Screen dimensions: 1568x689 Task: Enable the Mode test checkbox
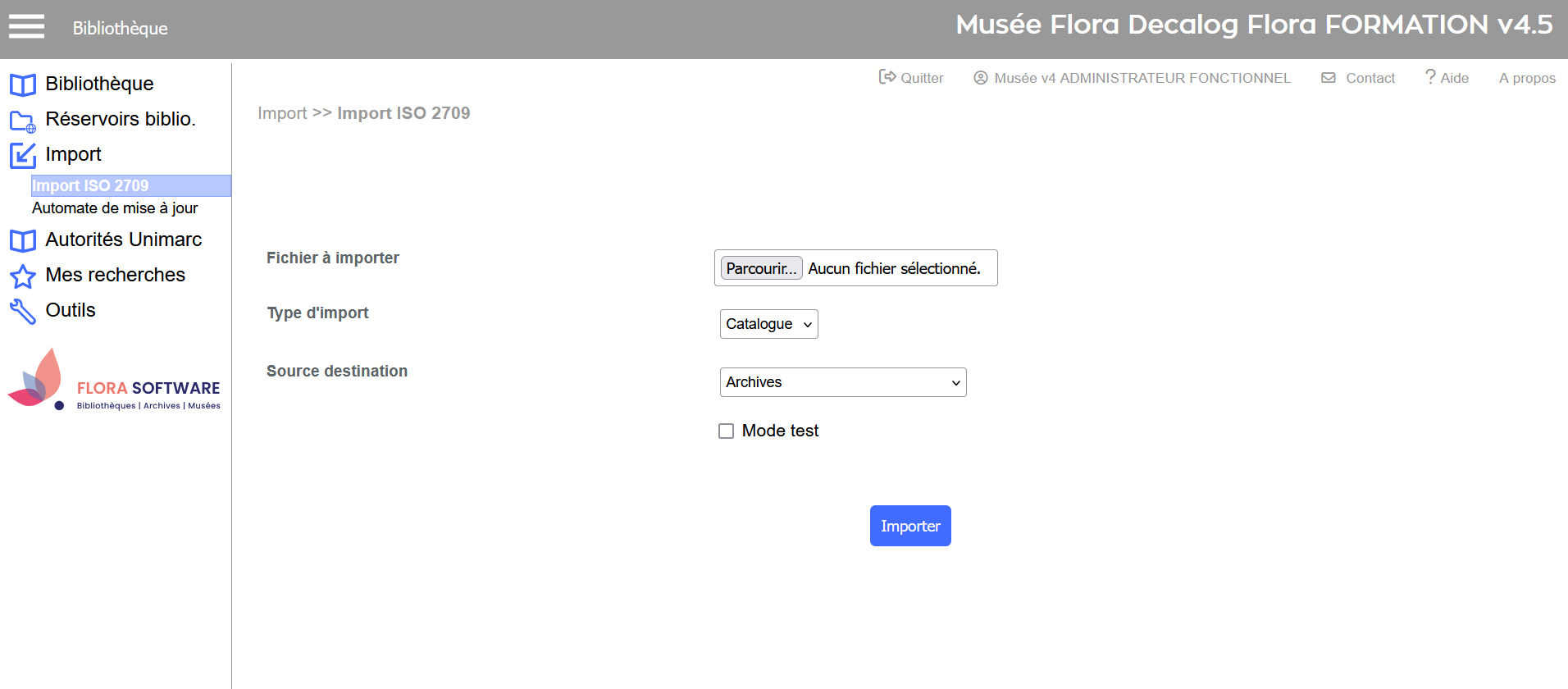pos(726,431)
